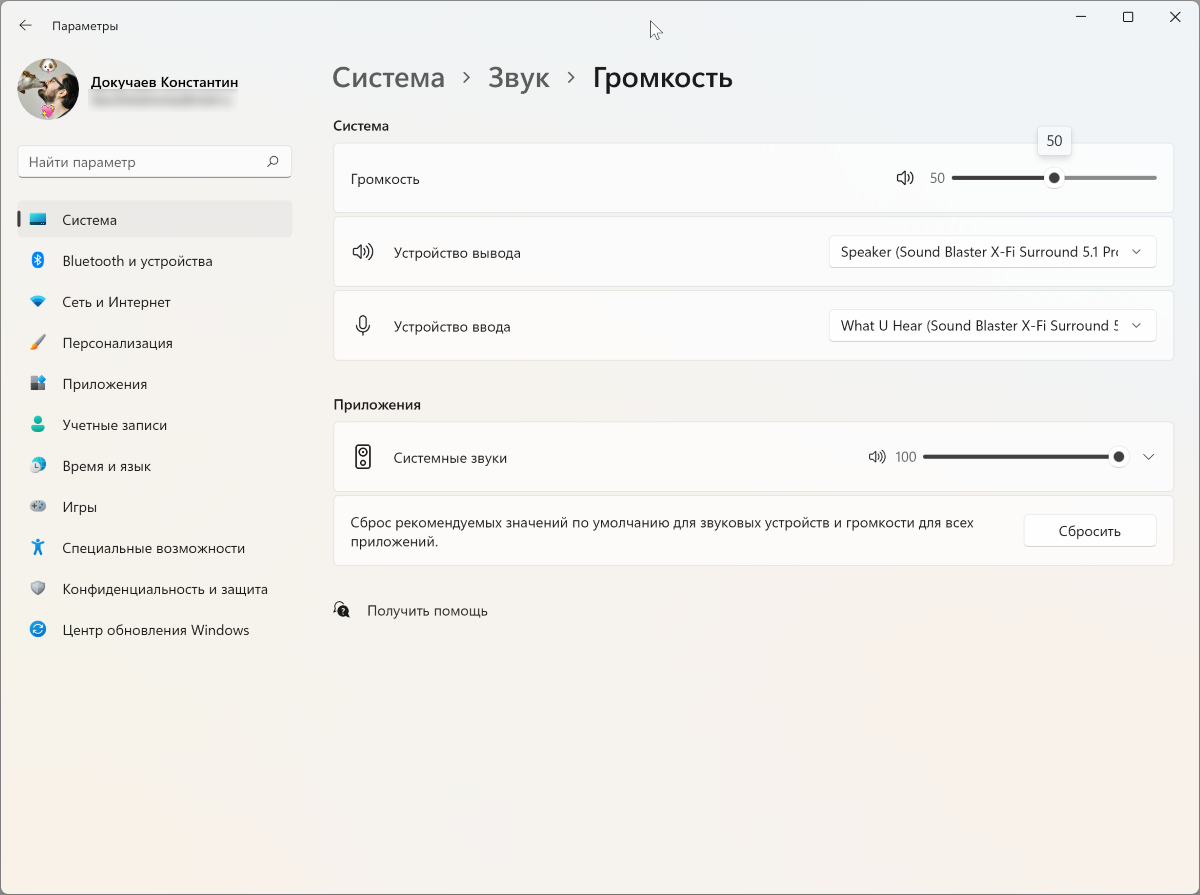Screen dimensions: 1200x895
Task: Click search magnifier icon in Найти параметр
Action: [x=272, y=162]
